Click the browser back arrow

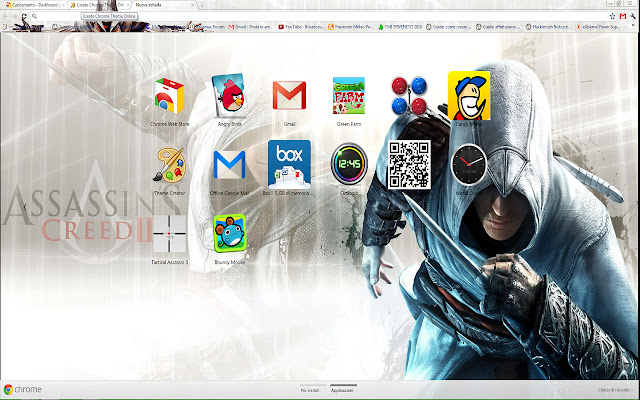(6, 16)
